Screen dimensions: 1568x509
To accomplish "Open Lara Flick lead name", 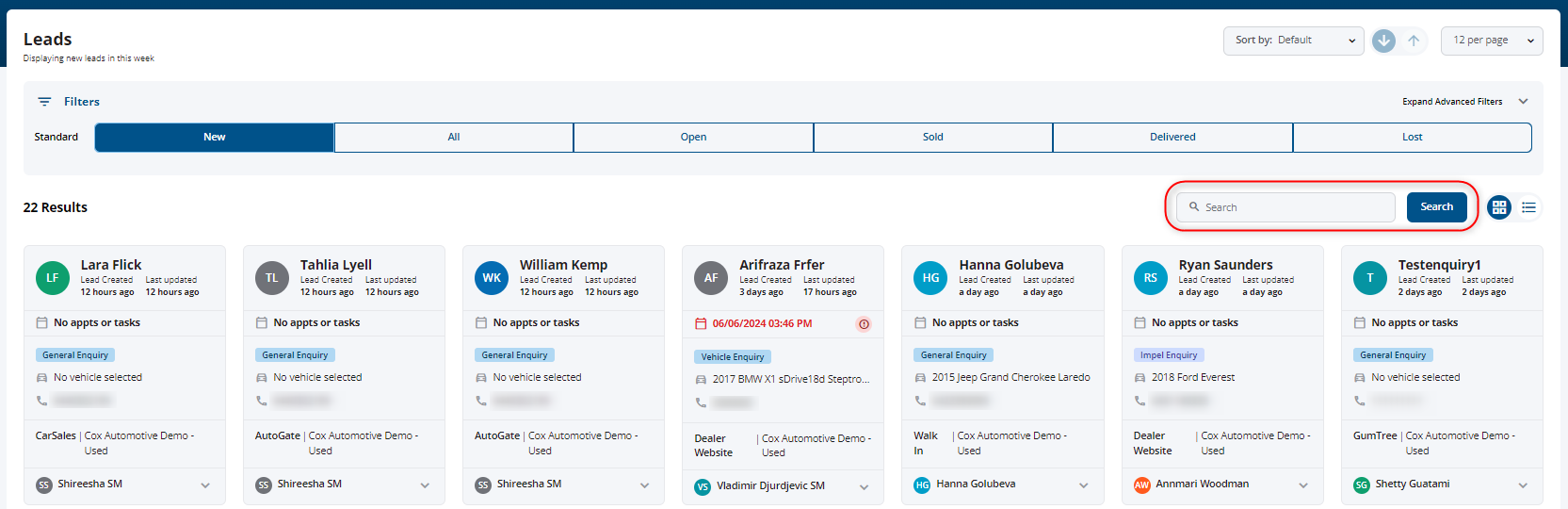I will [x=111, y=265].
